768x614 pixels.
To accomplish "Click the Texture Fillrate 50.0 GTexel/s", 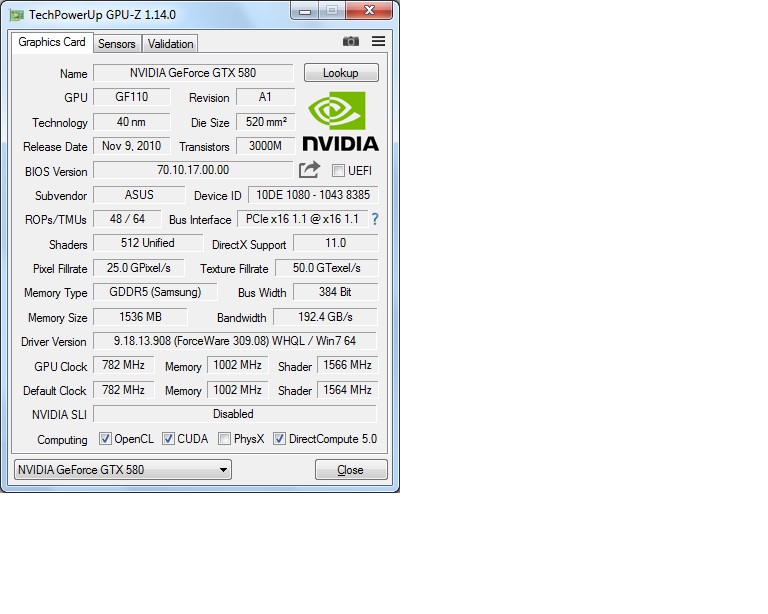I will (327, 268).
